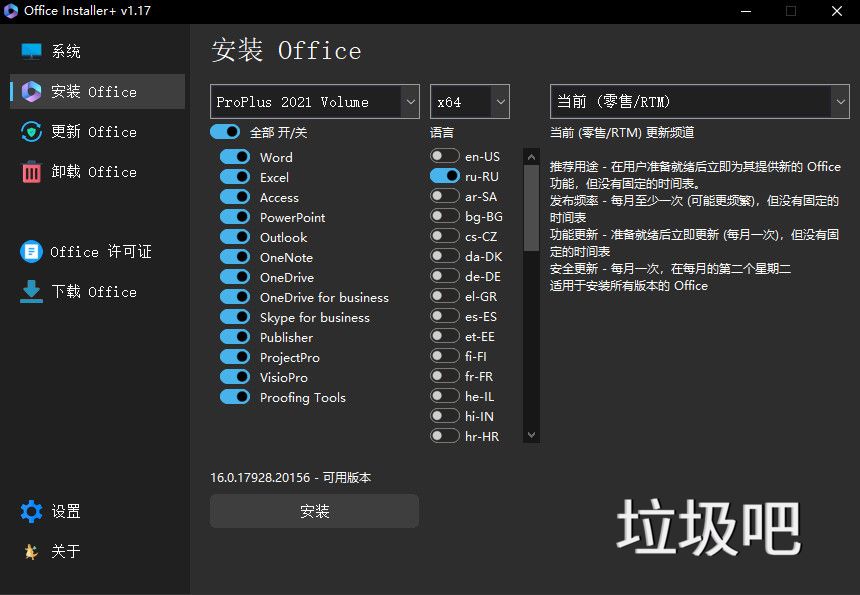
Task: Disable the Word component toggle
Action: pyautogui.click(x=233, y=157)
